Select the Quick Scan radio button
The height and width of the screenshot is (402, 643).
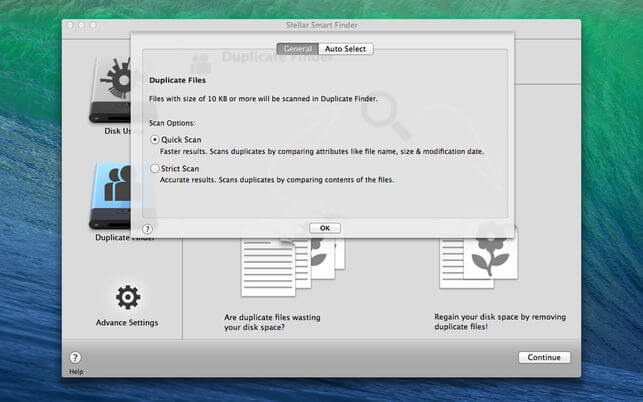pos(155,140)
